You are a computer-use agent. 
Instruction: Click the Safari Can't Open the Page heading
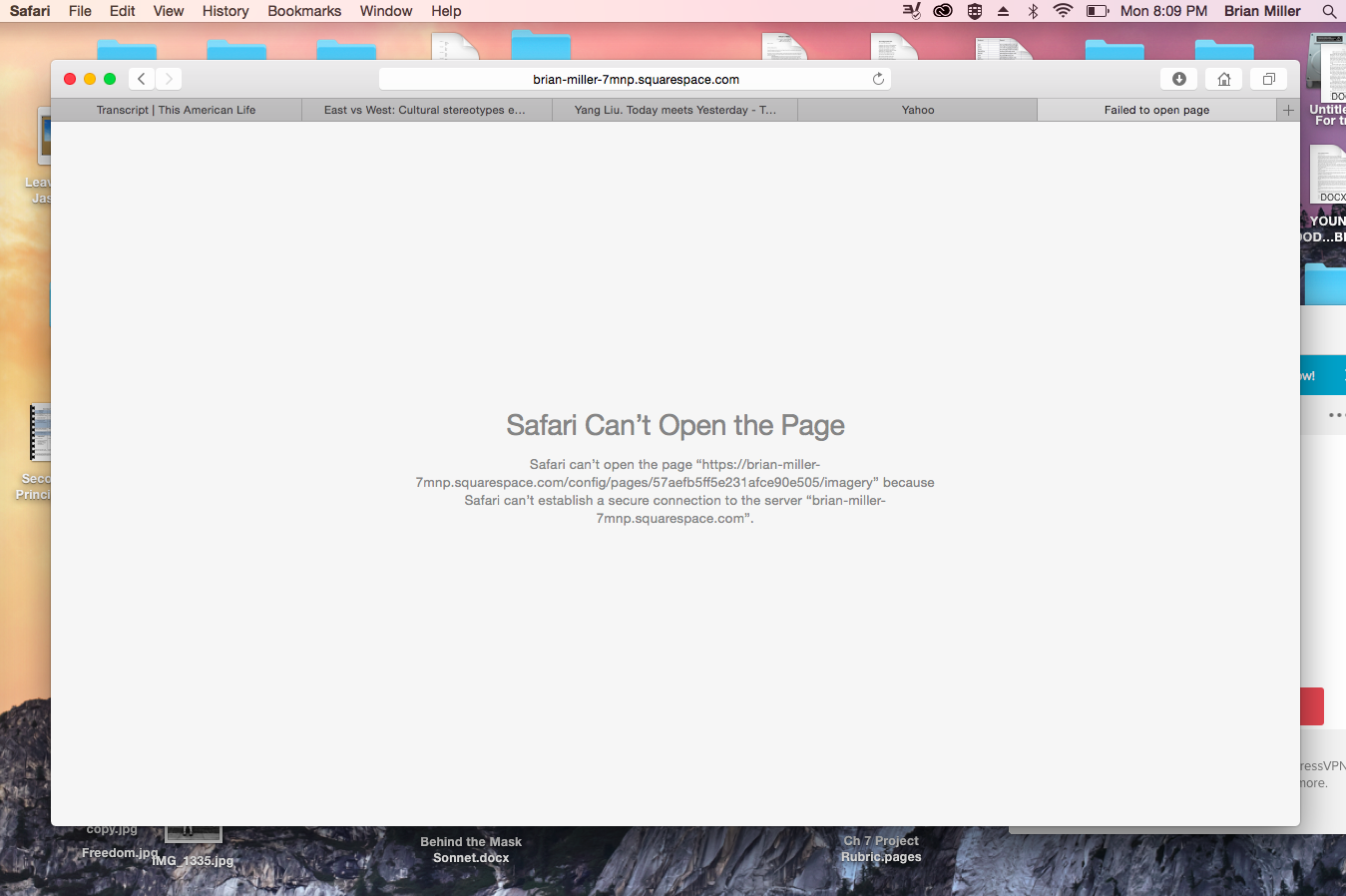point(675,425)
